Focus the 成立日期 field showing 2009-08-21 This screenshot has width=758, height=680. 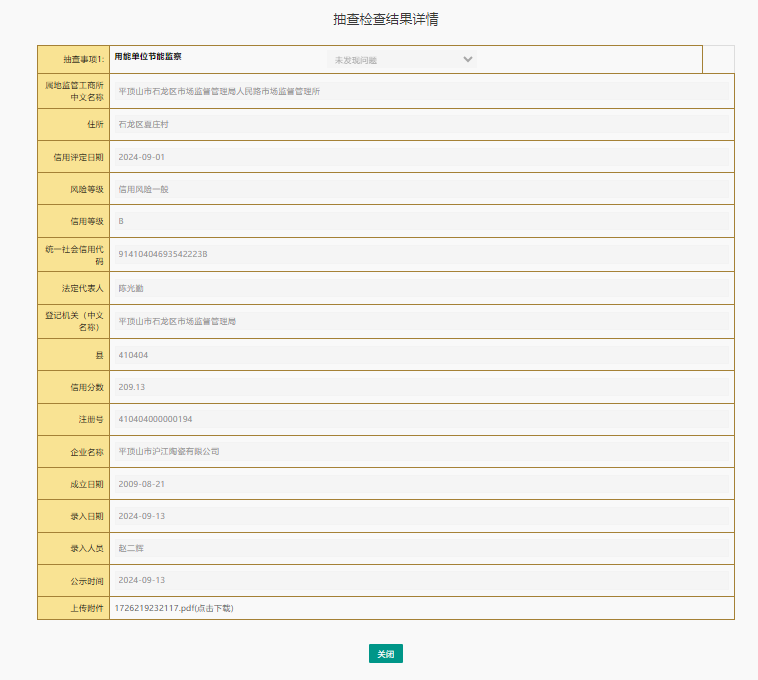(421, 484)
